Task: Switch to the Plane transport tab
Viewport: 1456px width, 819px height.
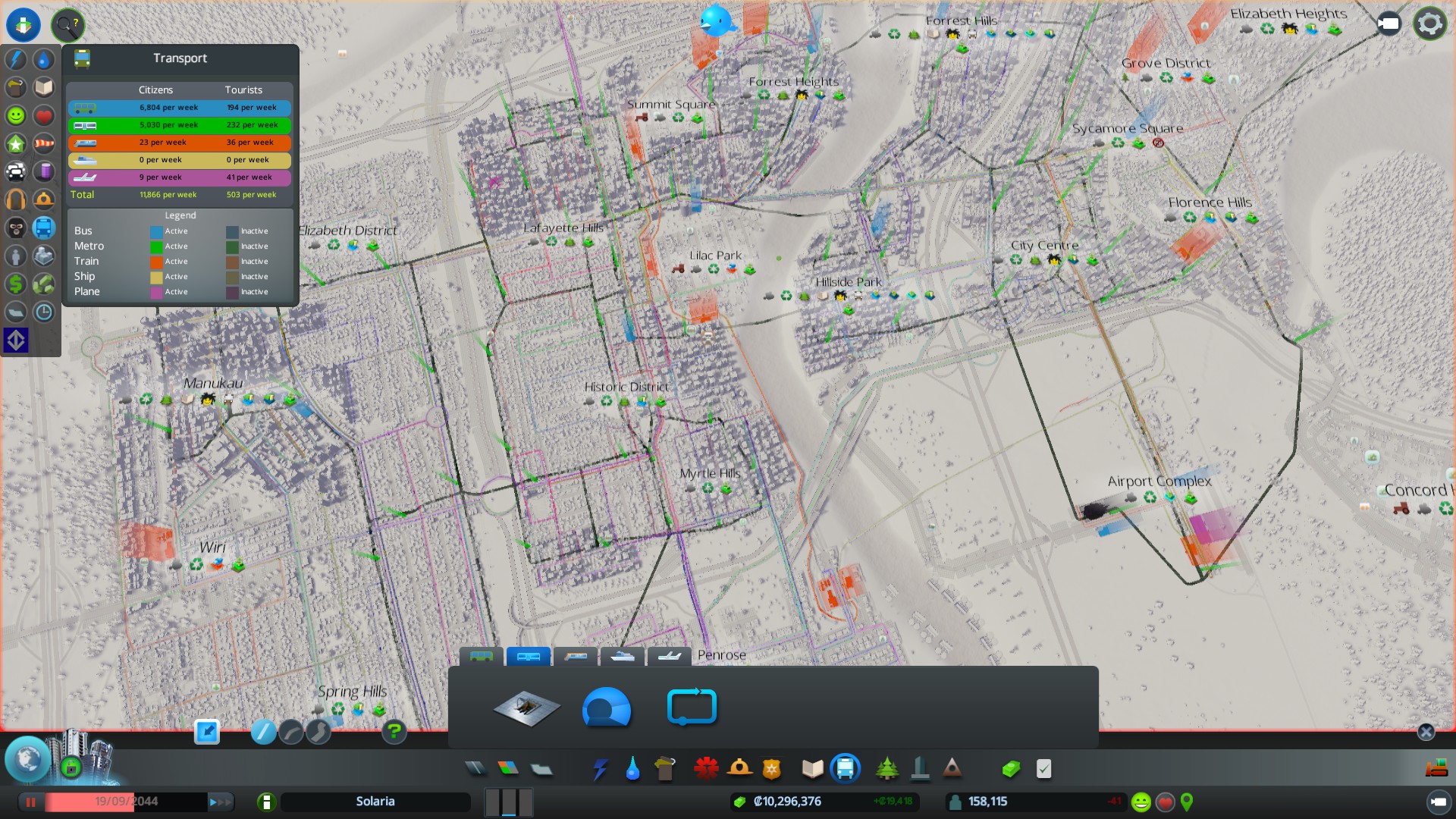Action: pos(669,657)
